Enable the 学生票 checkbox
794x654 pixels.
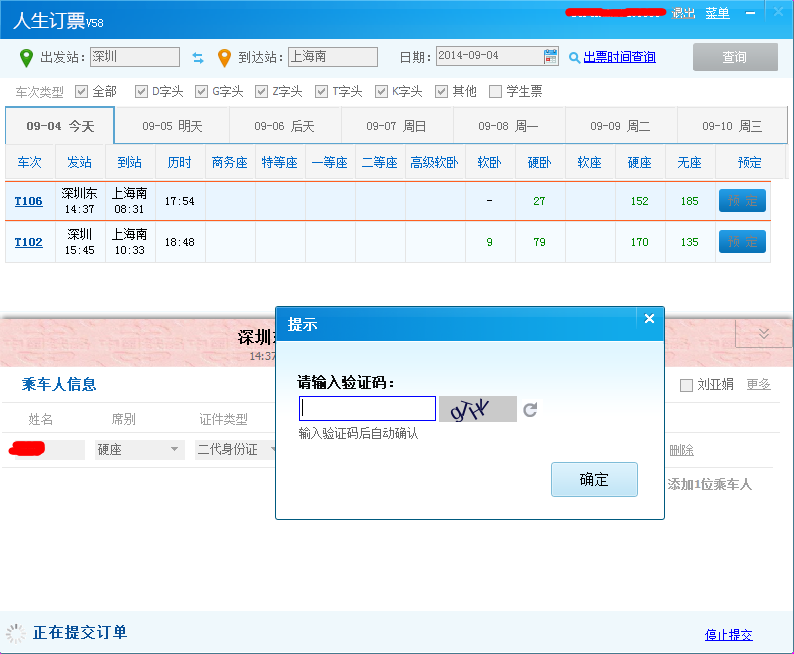click(x=496, y=92)
